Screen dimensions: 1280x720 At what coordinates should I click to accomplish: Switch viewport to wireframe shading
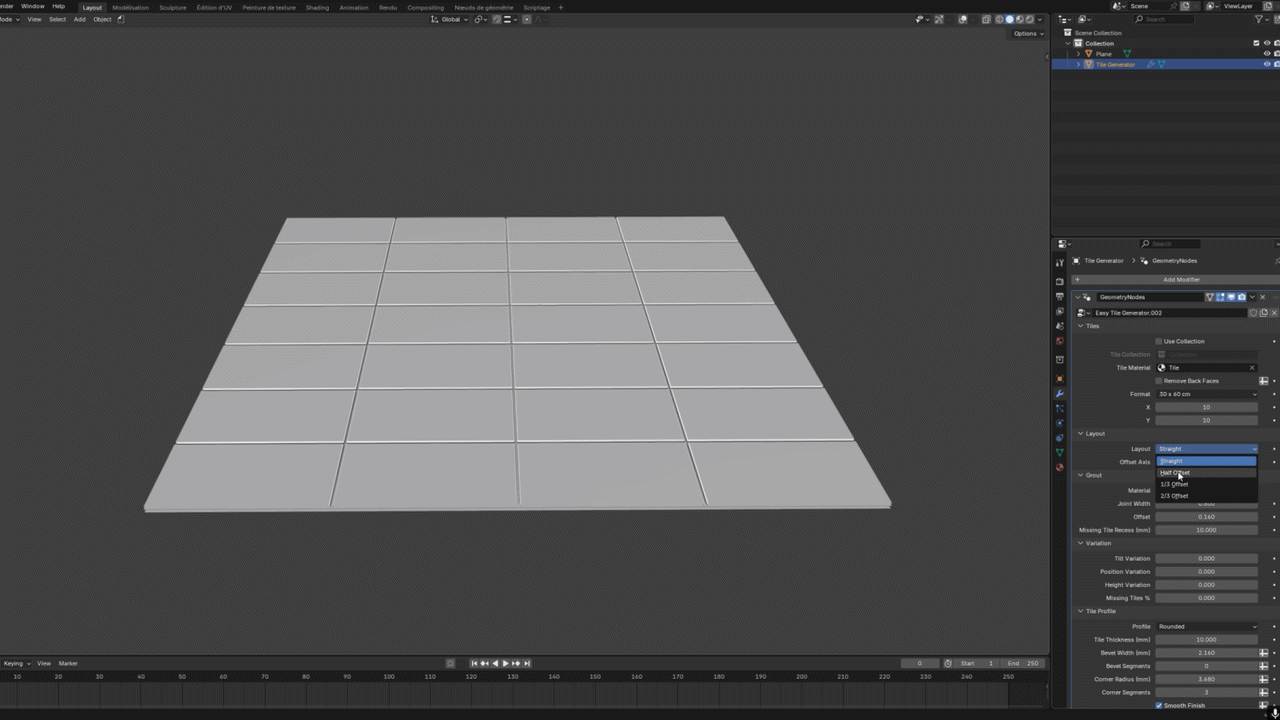coord(999,19)
